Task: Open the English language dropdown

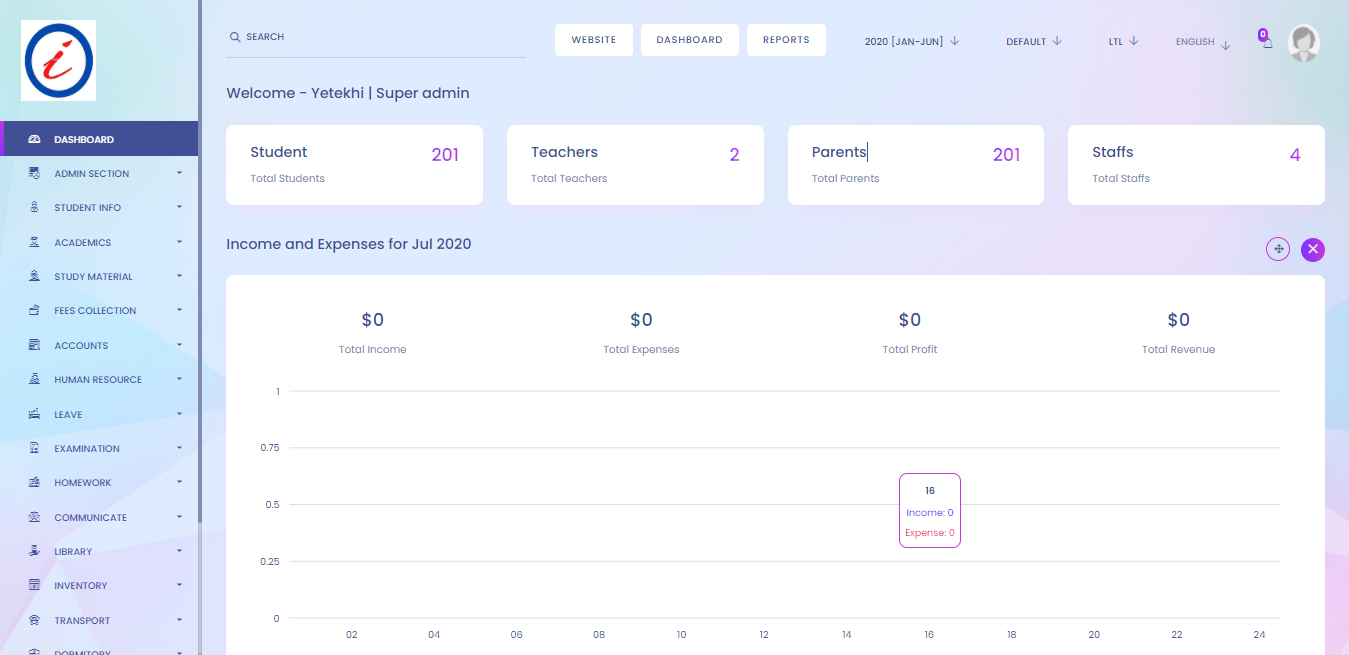Action: pos(1202,43)
